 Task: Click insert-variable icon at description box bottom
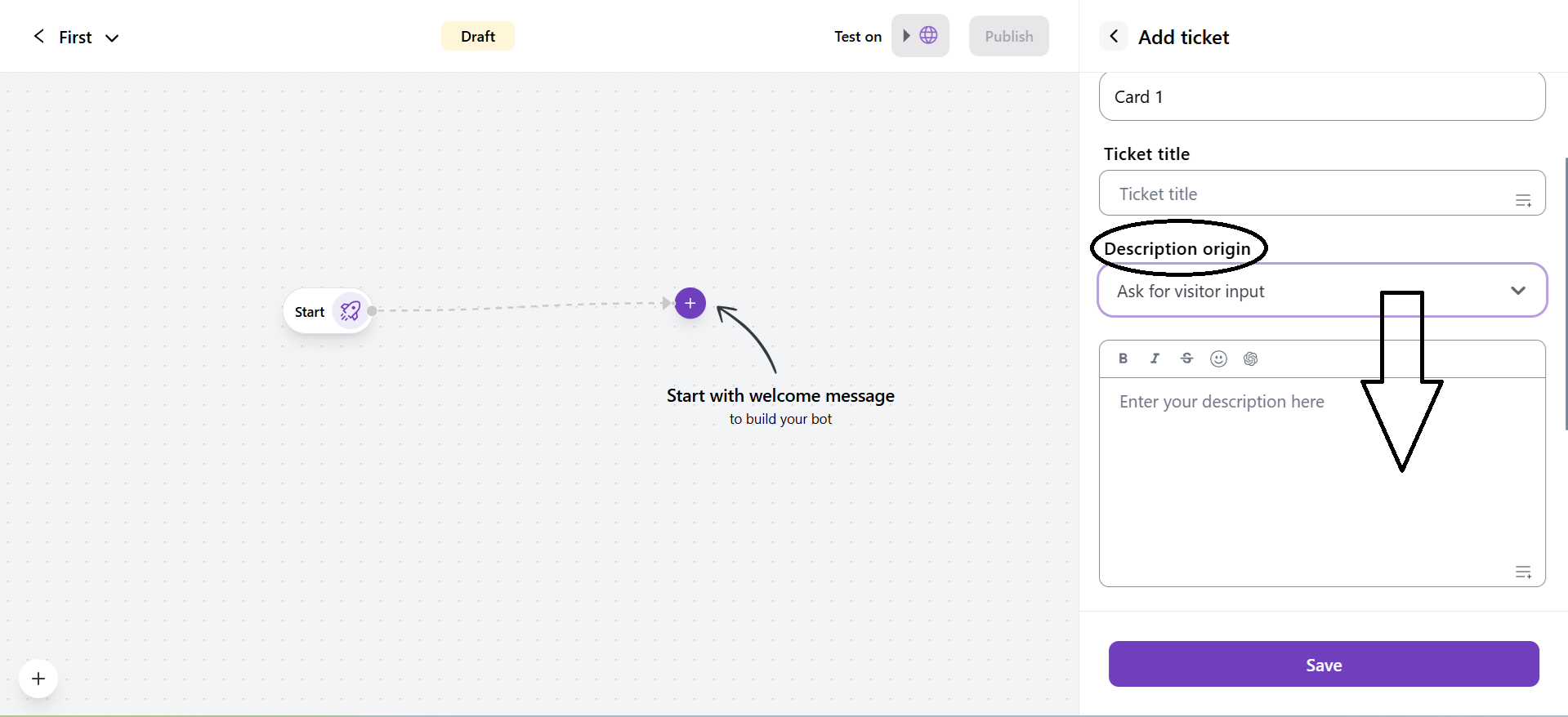1523,572
